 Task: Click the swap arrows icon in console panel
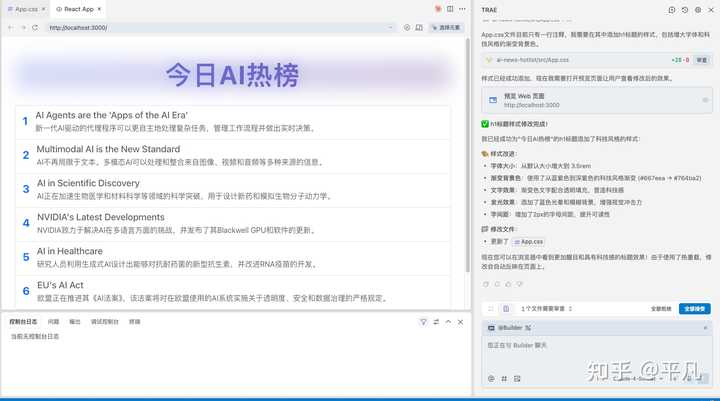point(436,322)
